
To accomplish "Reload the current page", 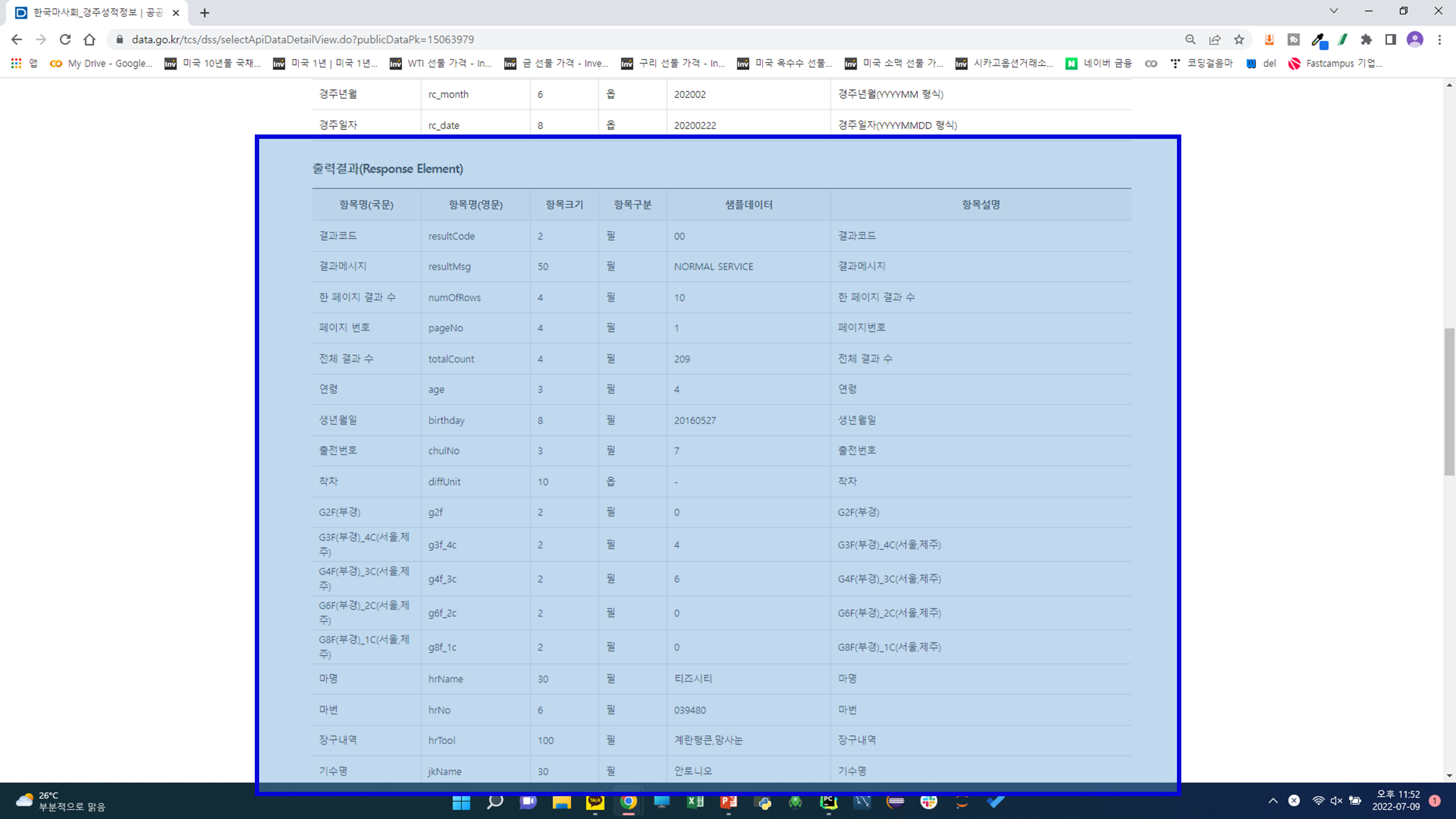I will coord(65,39).
